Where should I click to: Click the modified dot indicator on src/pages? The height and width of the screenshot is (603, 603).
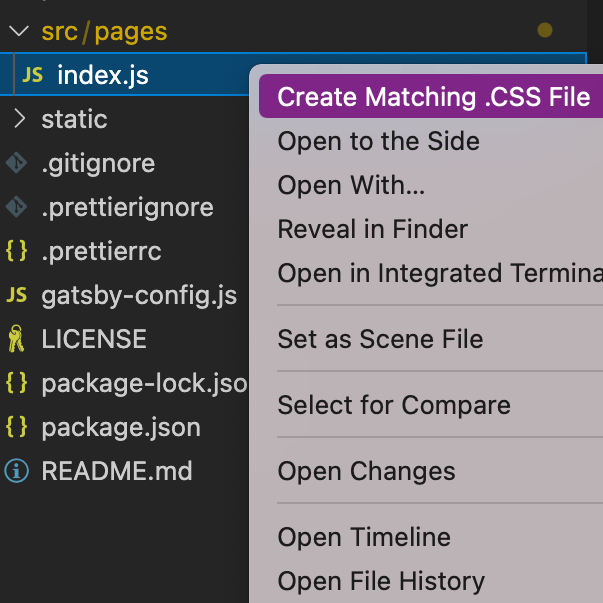pyautogui.click(x=544, y=31)
